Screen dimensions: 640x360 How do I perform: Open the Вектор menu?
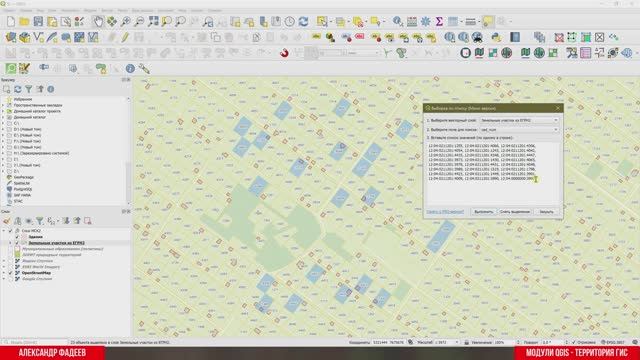tap(107, 10)
